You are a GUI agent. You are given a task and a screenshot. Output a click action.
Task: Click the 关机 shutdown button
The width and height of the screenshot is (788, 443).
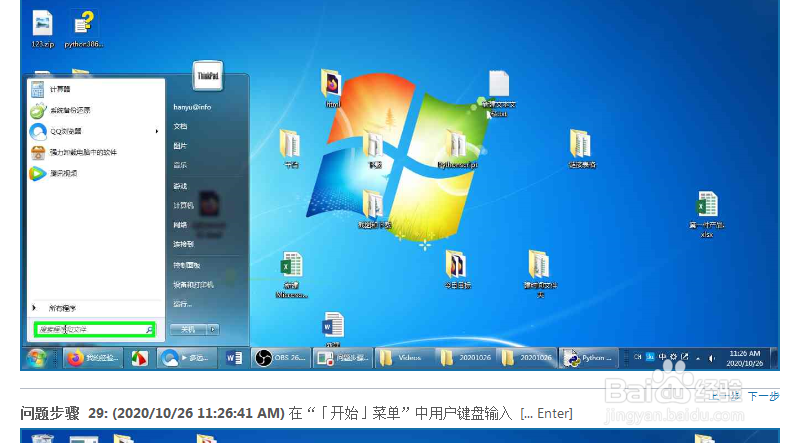188,329
